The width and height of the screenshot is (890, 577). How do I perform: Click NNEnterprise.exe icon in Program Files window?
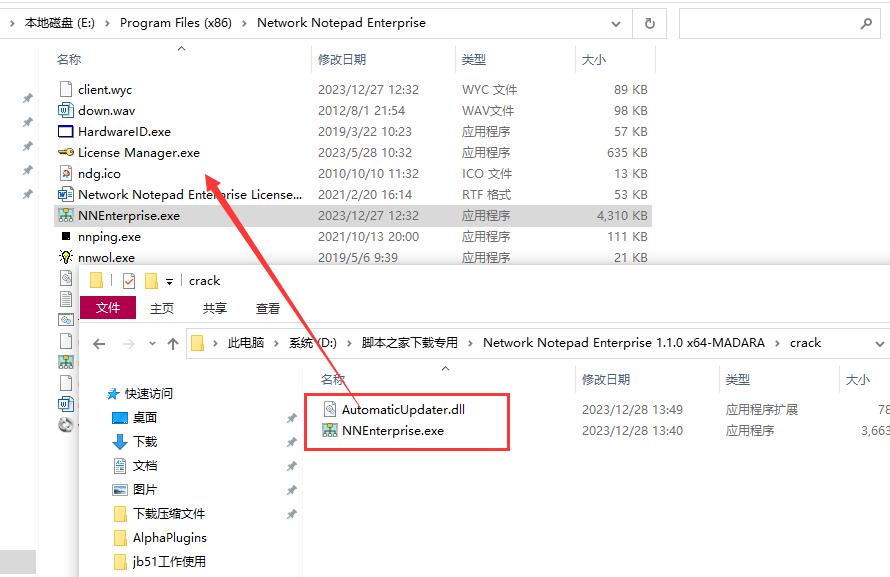pos(66,215)
